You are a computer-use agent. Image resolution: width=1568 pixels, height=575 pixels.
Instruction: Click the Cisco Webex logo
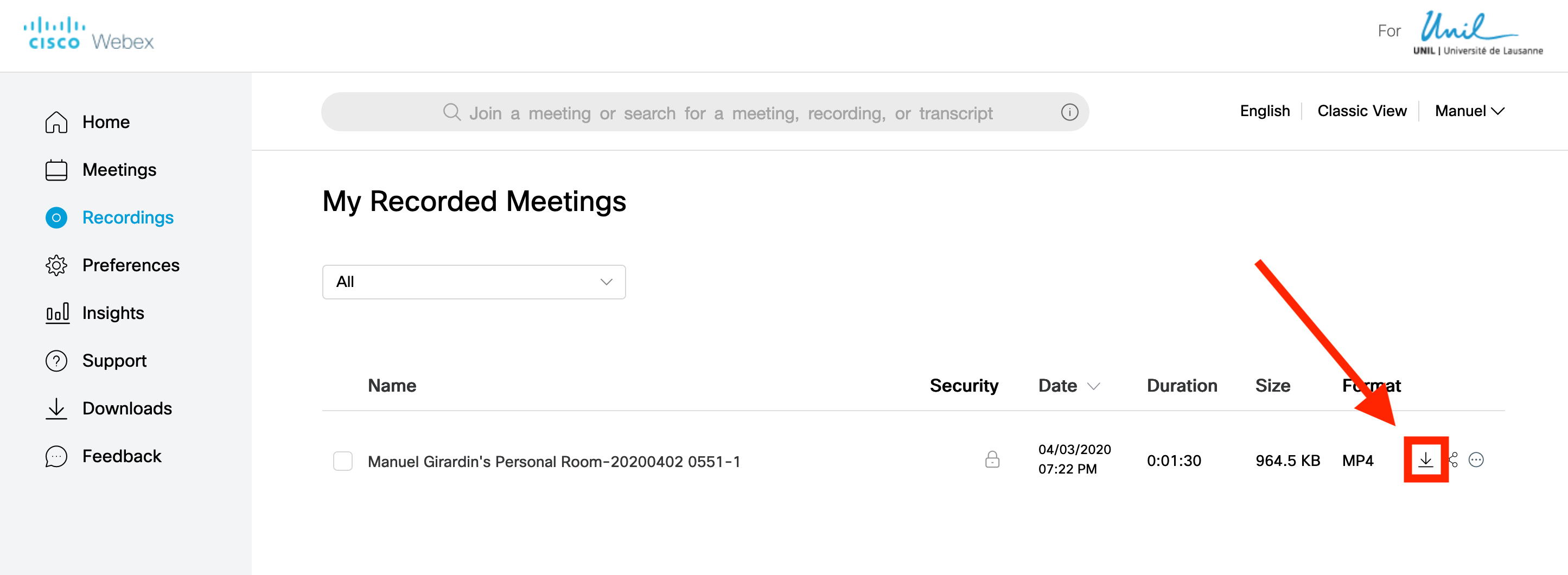(89, 34)
